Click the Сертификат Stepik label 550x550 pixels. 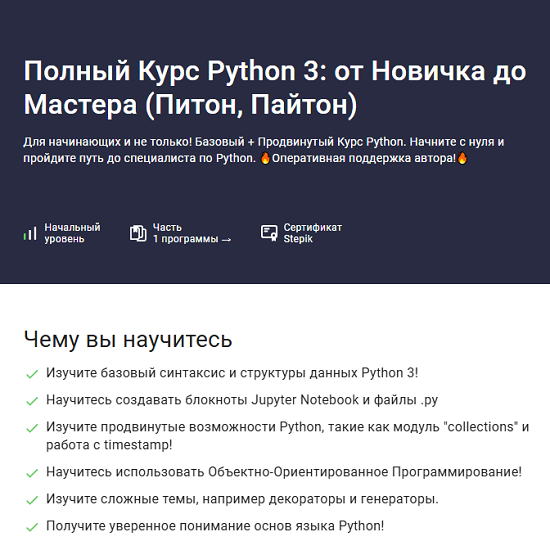pyautogui.click(x=313, y=233)
